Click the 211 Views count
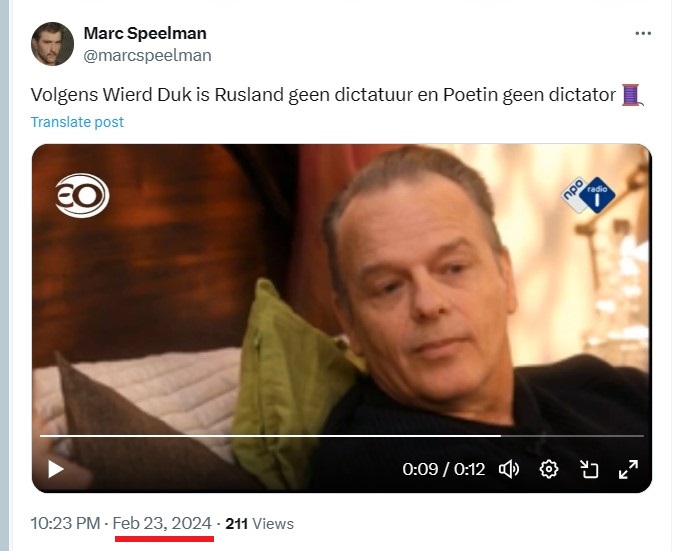 [x=259, y=523]
